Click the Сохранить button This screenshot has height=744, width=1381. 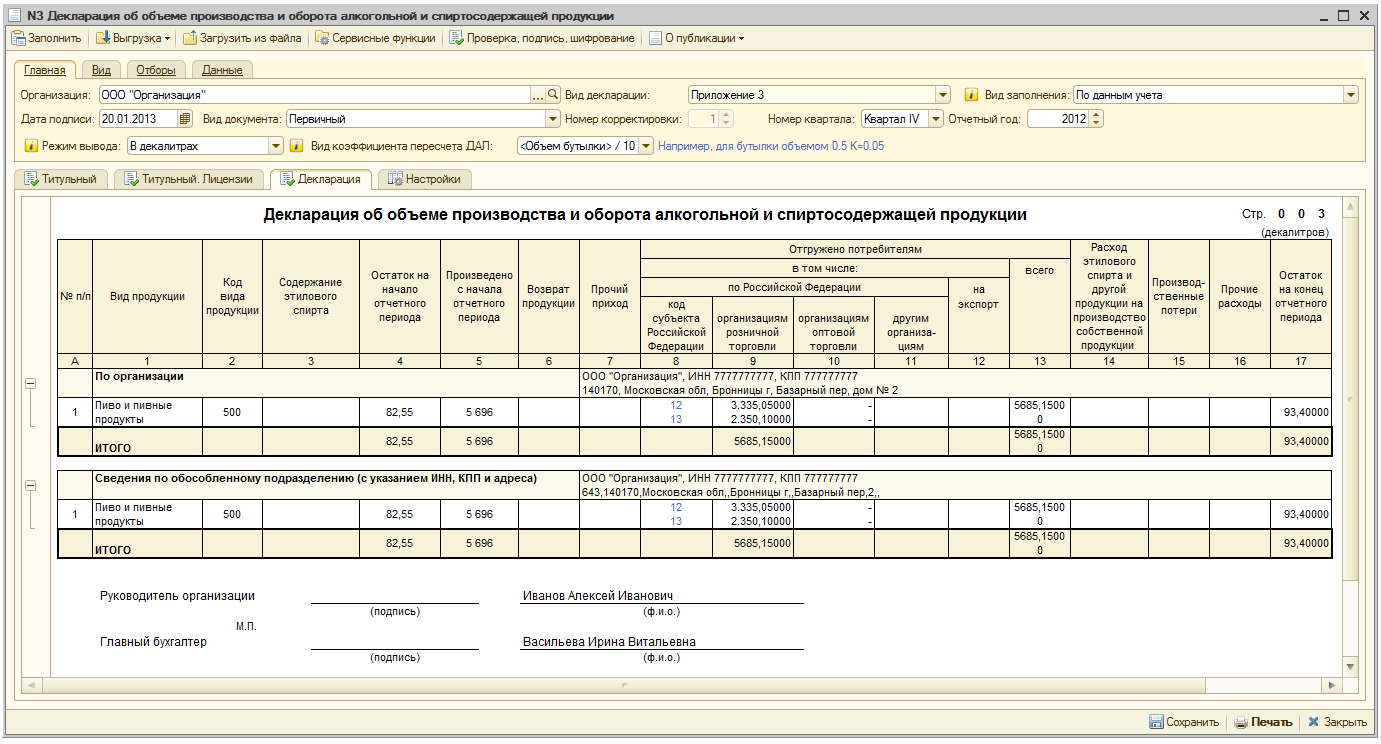tap(1184, 722)
